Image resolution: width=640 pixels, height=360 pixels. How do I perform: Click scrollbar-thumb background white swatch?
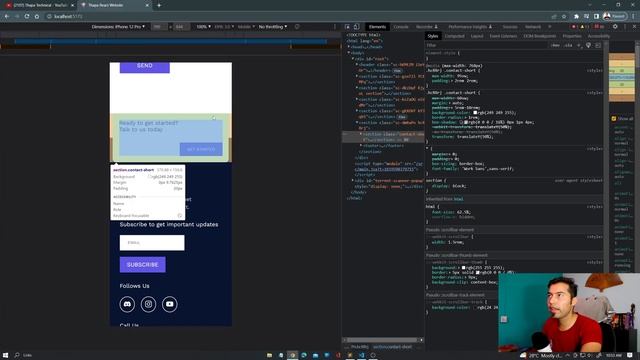463,268
